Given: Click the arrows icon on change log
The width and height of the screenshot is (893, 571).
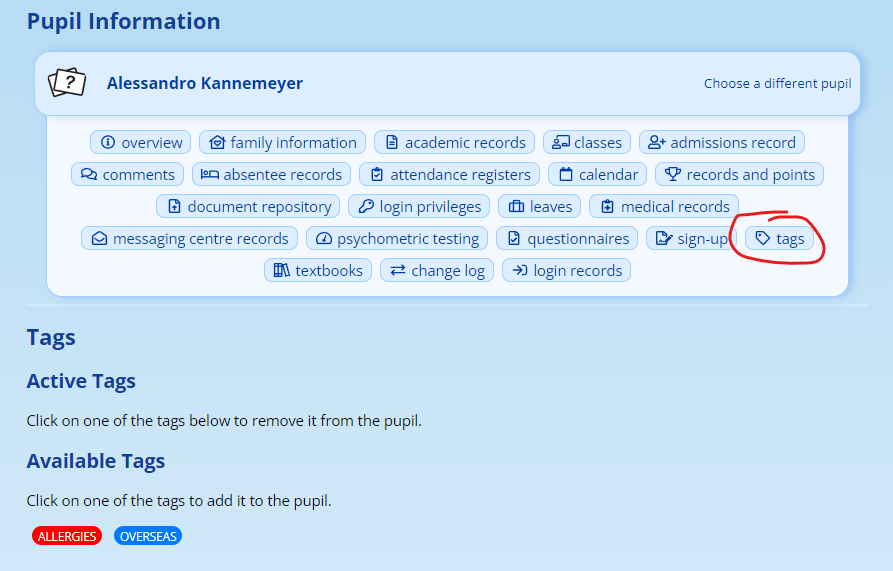Looking at the screenshot, I should (397, 271).
